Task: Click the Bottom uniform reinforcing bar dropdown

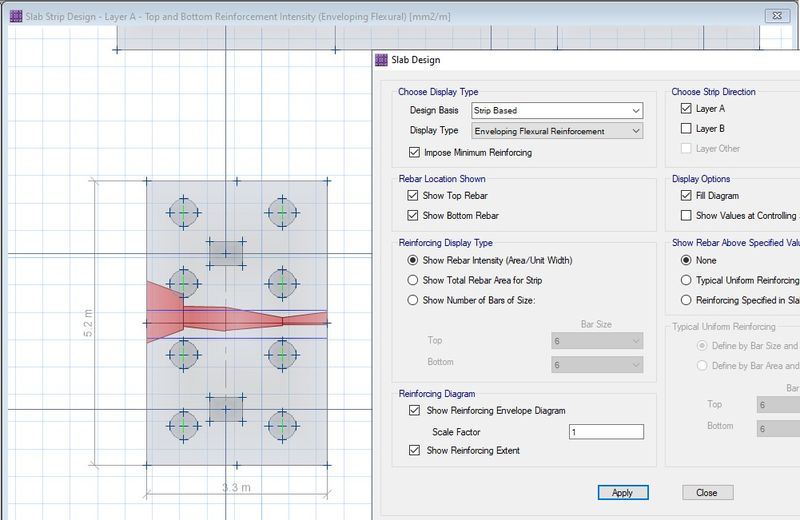Action: click(x=778, y=429)
